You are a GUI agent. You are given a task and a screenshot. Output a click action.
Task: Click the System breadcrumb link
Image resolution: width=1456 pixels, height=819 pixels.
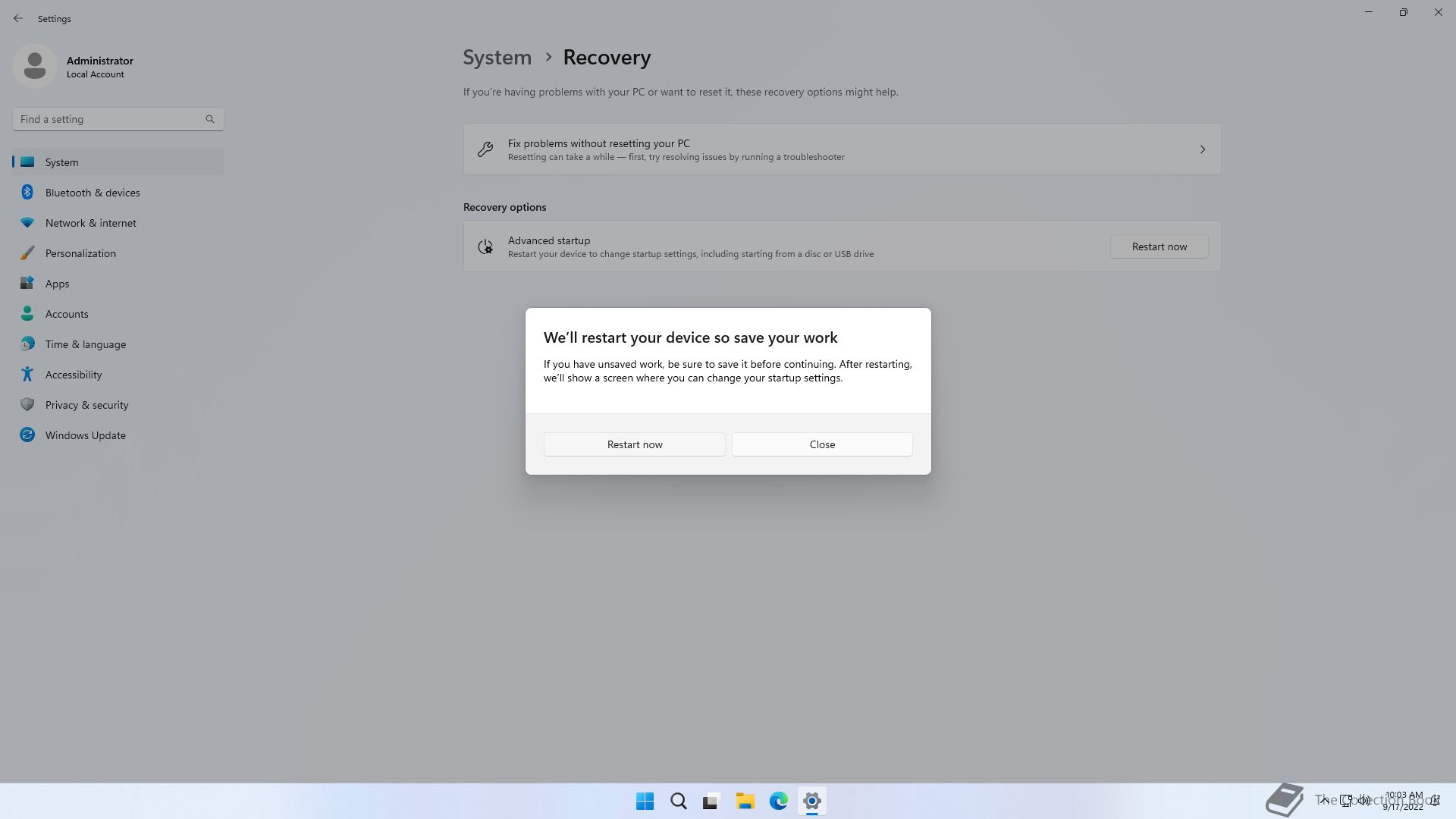[497, 58]
